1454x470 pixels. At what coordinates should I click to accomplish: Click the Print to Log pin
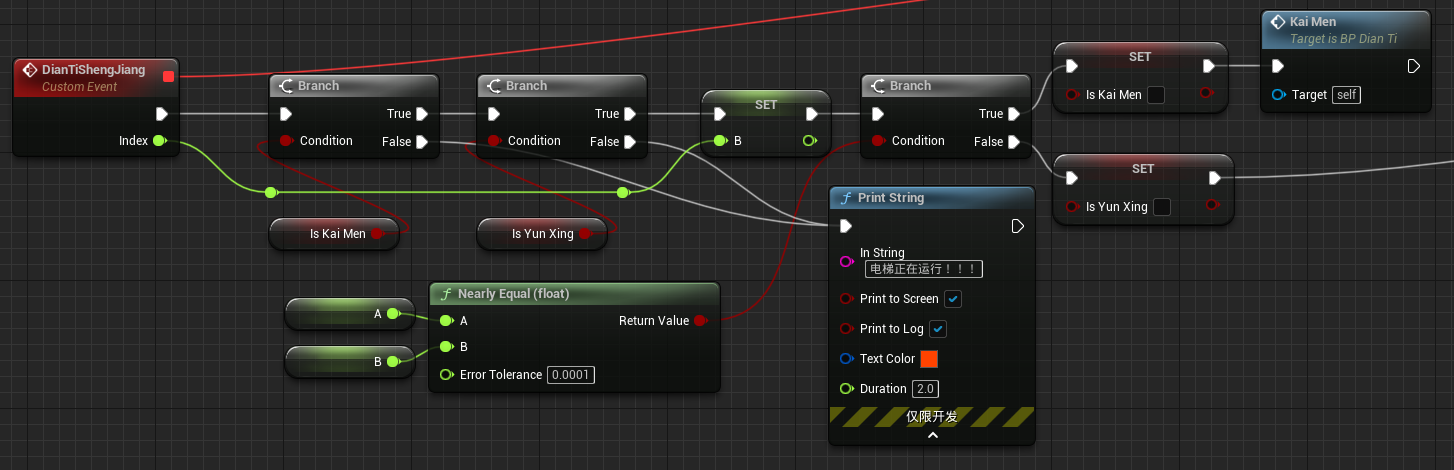pyautogui.click(x=847, y=329)
